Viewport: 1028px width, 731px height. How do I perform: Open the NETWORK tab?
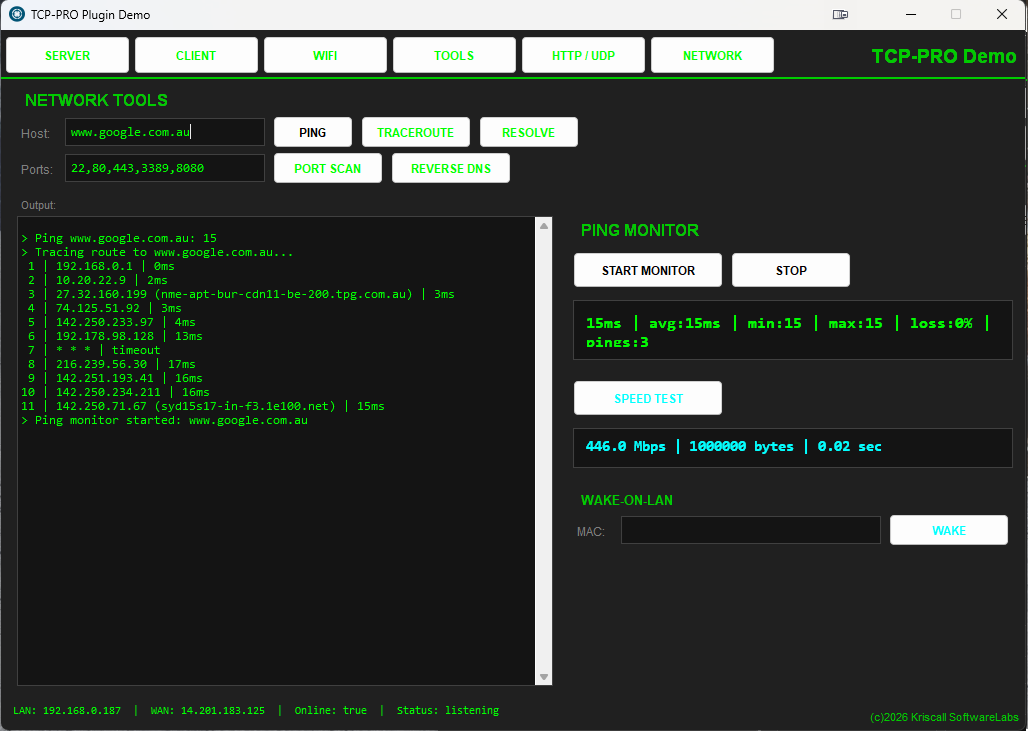[x=712, y=56]
